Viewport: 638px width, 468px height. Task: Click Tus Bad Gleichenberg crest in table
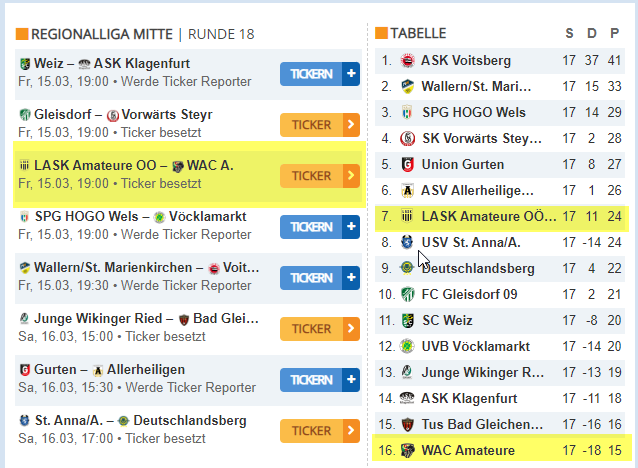click(407, 424)
